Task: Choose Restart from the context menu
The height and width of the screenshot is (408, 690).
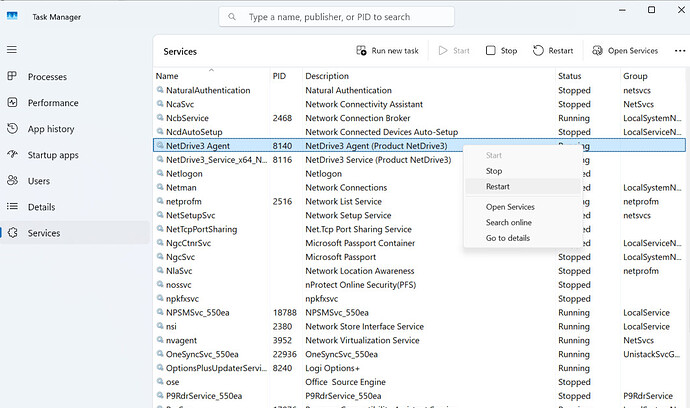Action: [x=498, y=187]
